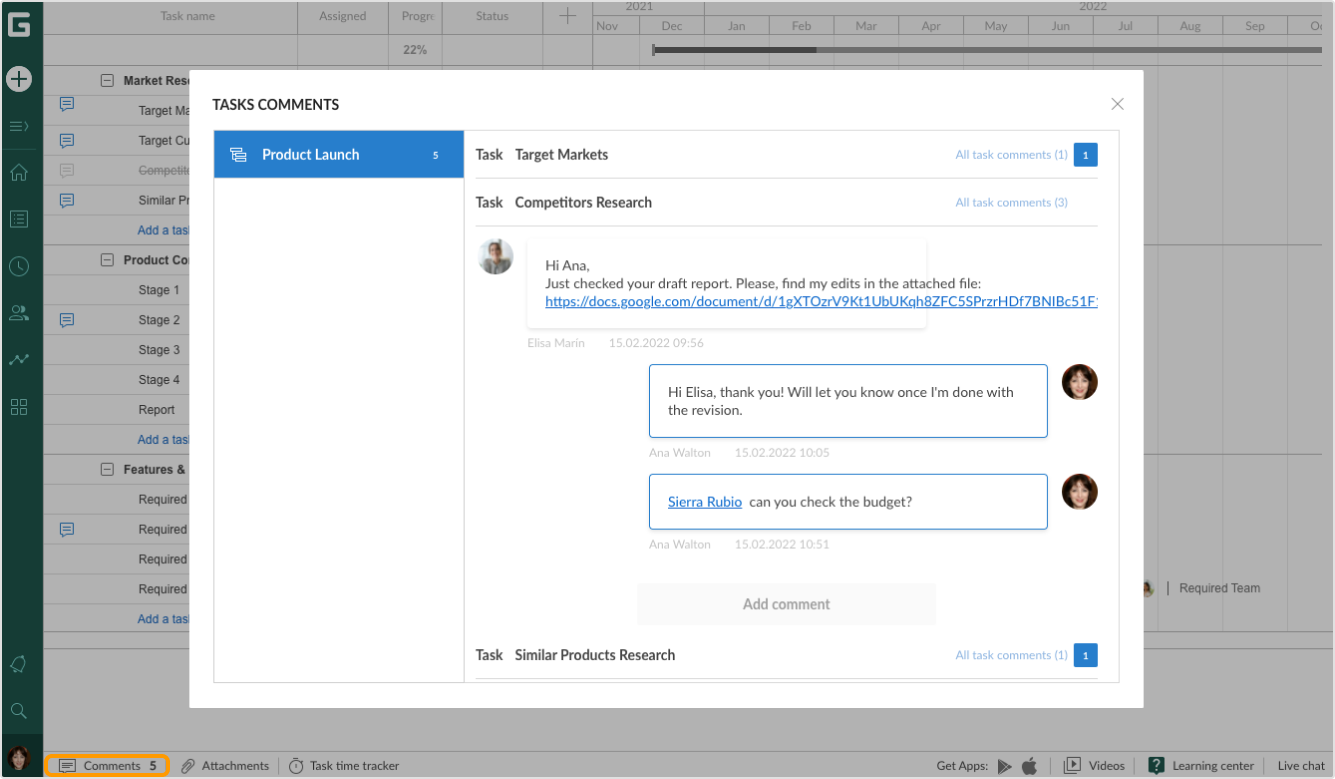Open Live chat

point(1301,766)
